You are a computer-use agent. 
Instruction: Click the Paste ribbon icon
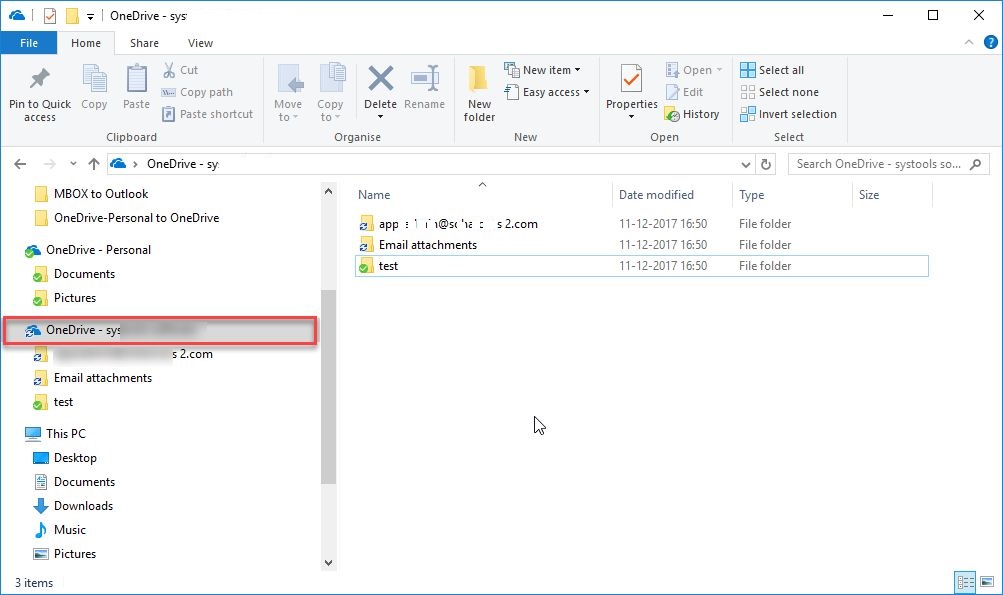(136, 79)
